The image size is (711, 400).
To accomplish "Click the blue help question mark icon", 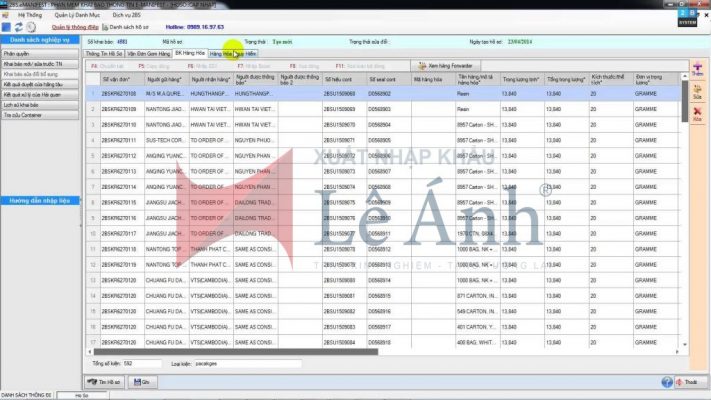I will pos(666,382).
